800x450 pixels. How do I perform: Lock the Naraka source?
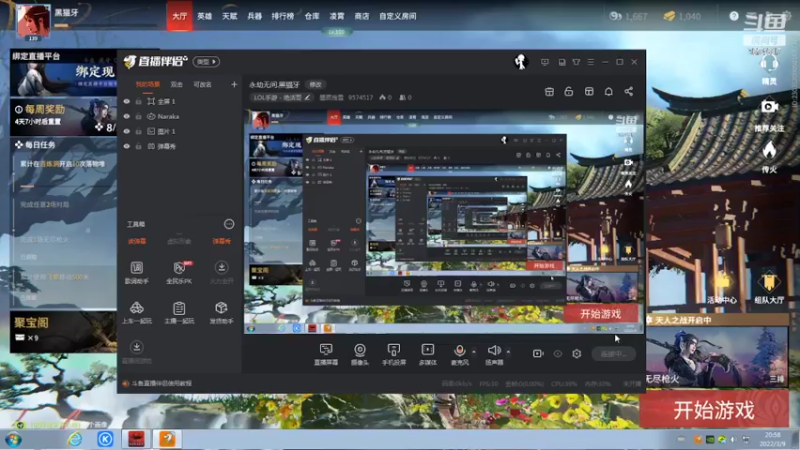(138, 116)
